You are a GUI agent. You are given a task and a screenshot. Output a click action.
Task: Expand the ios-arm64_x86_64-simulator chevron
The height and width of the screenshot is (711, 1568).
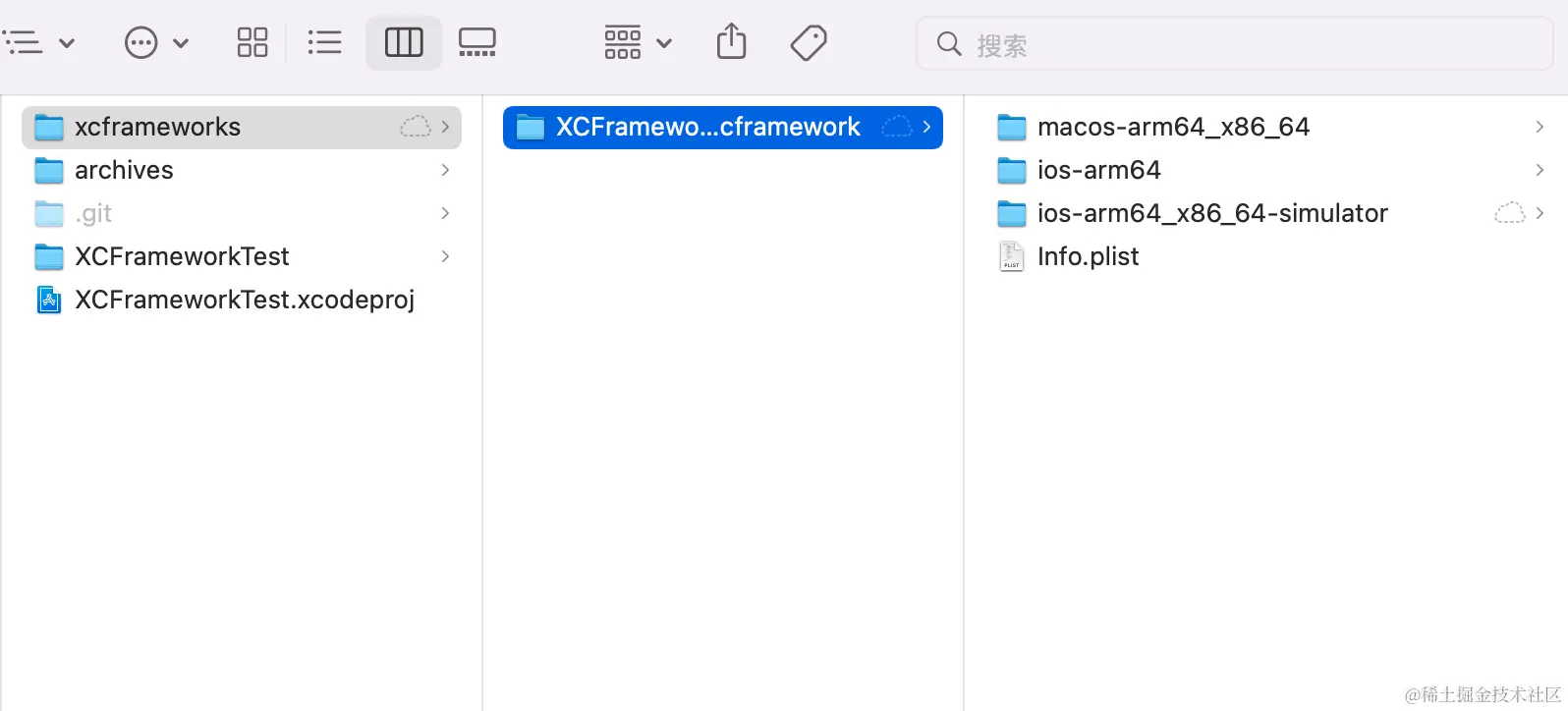click(x=1540, y=213)
